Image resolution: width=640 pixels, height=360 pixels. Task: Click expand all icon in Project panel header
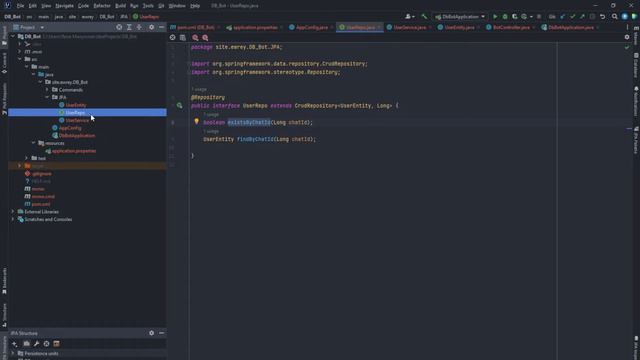[129, 27]
